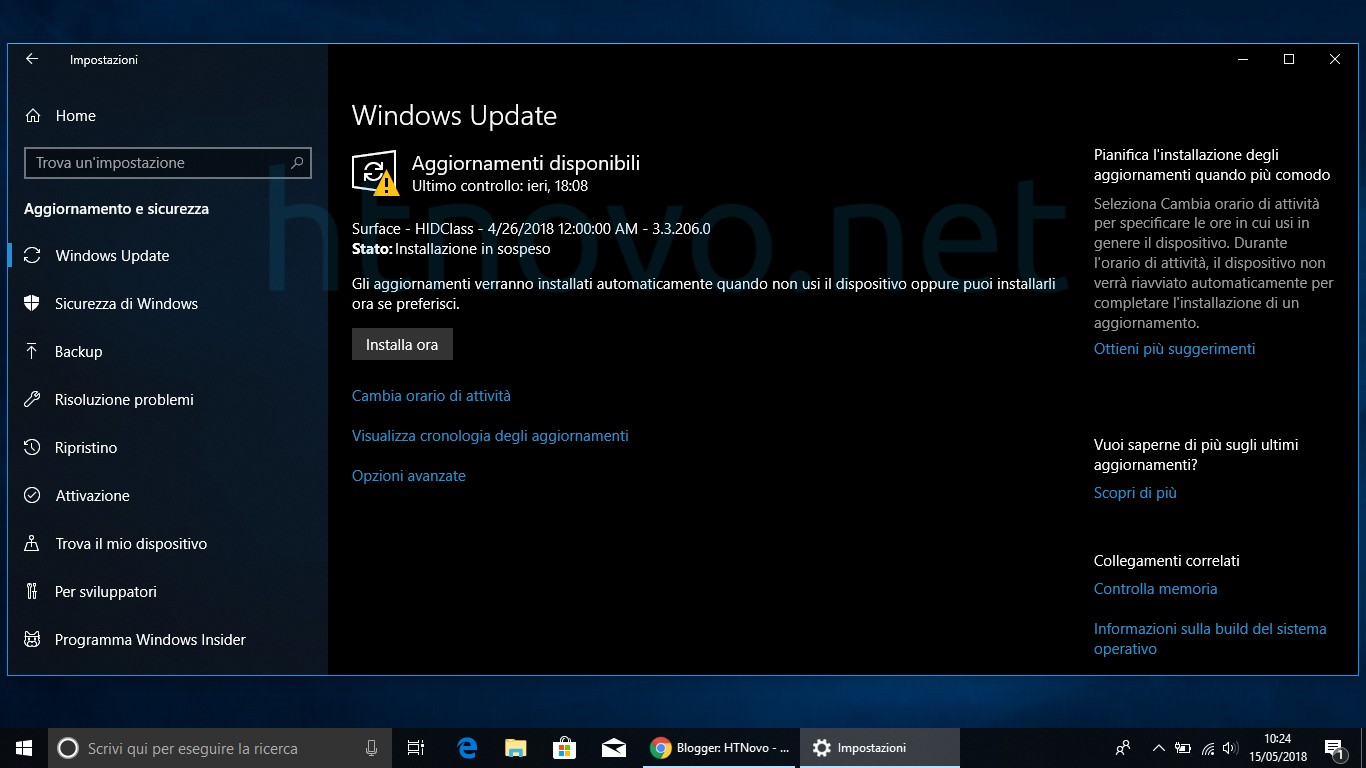This screenshot has height=768, width=1366.
Task: Click the Scopri di più link
Action: click(x=1135, y=493)
